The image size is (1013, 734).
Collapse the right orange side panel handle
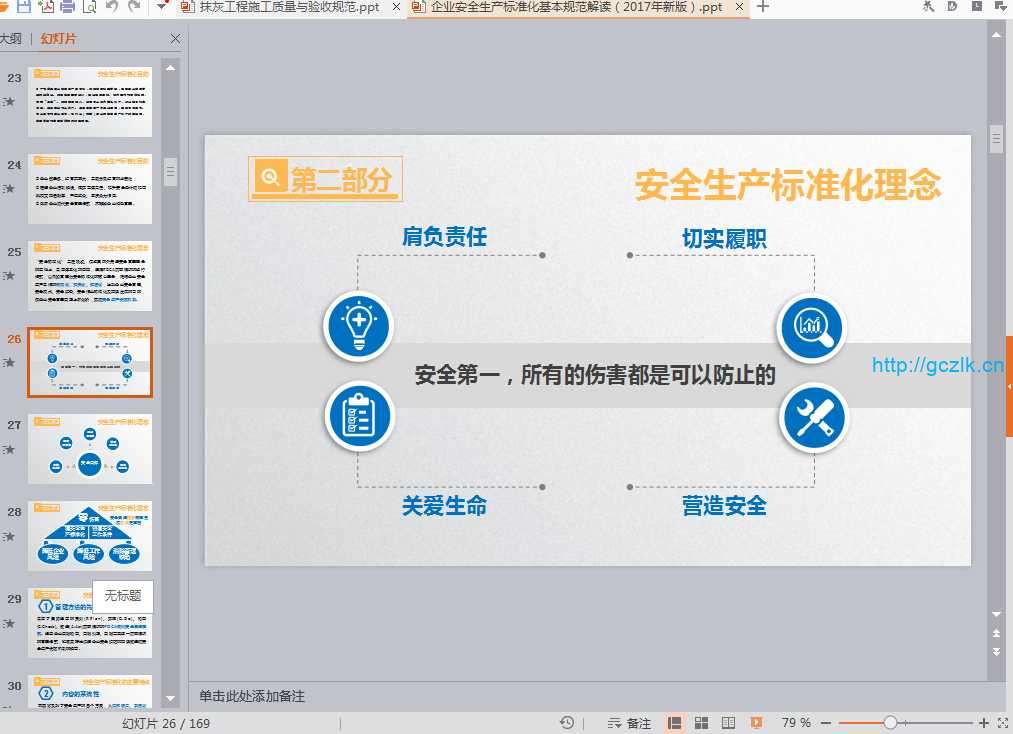coord(1008,386)
